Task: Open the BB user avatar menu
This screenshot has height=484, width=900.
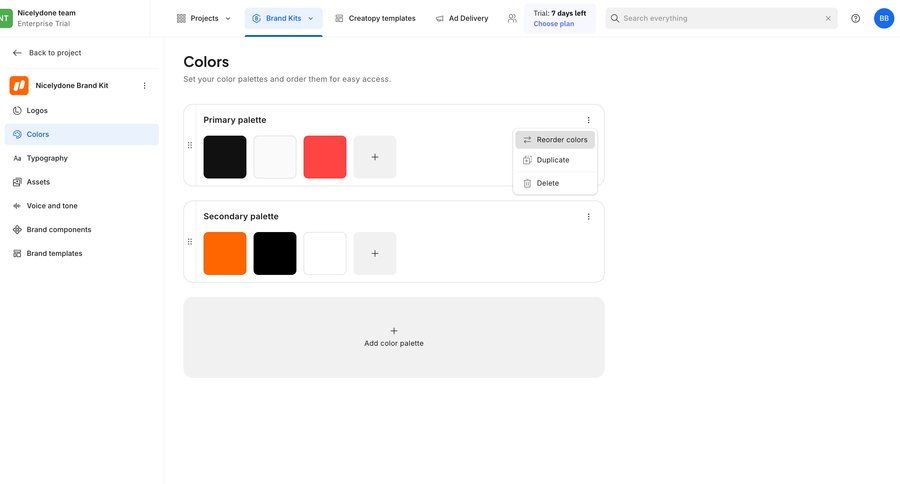Action: 884,18
